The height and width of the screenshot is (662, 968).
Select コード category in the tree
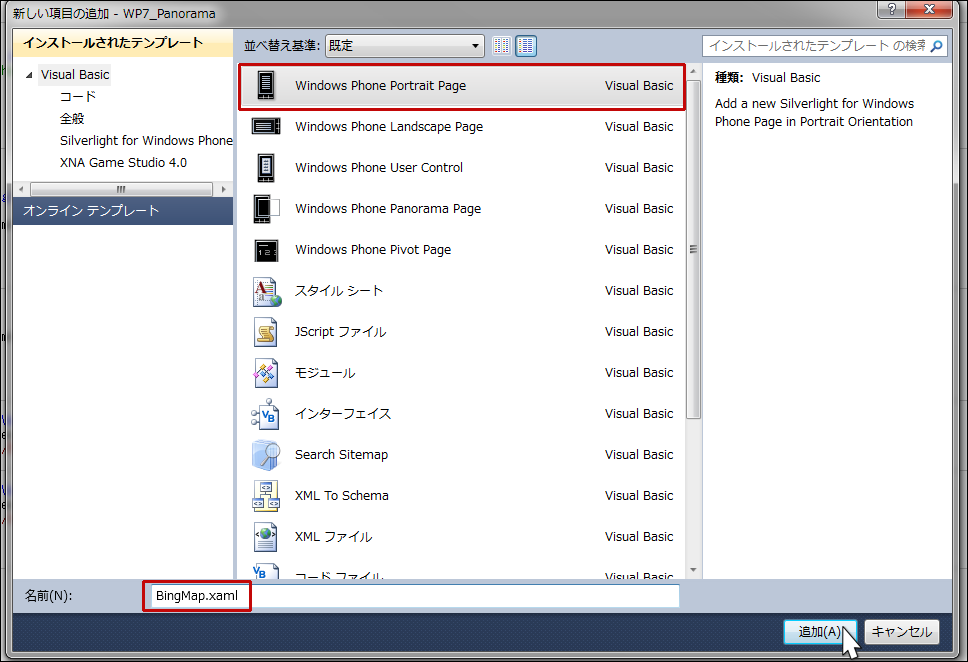coord(78,97)
